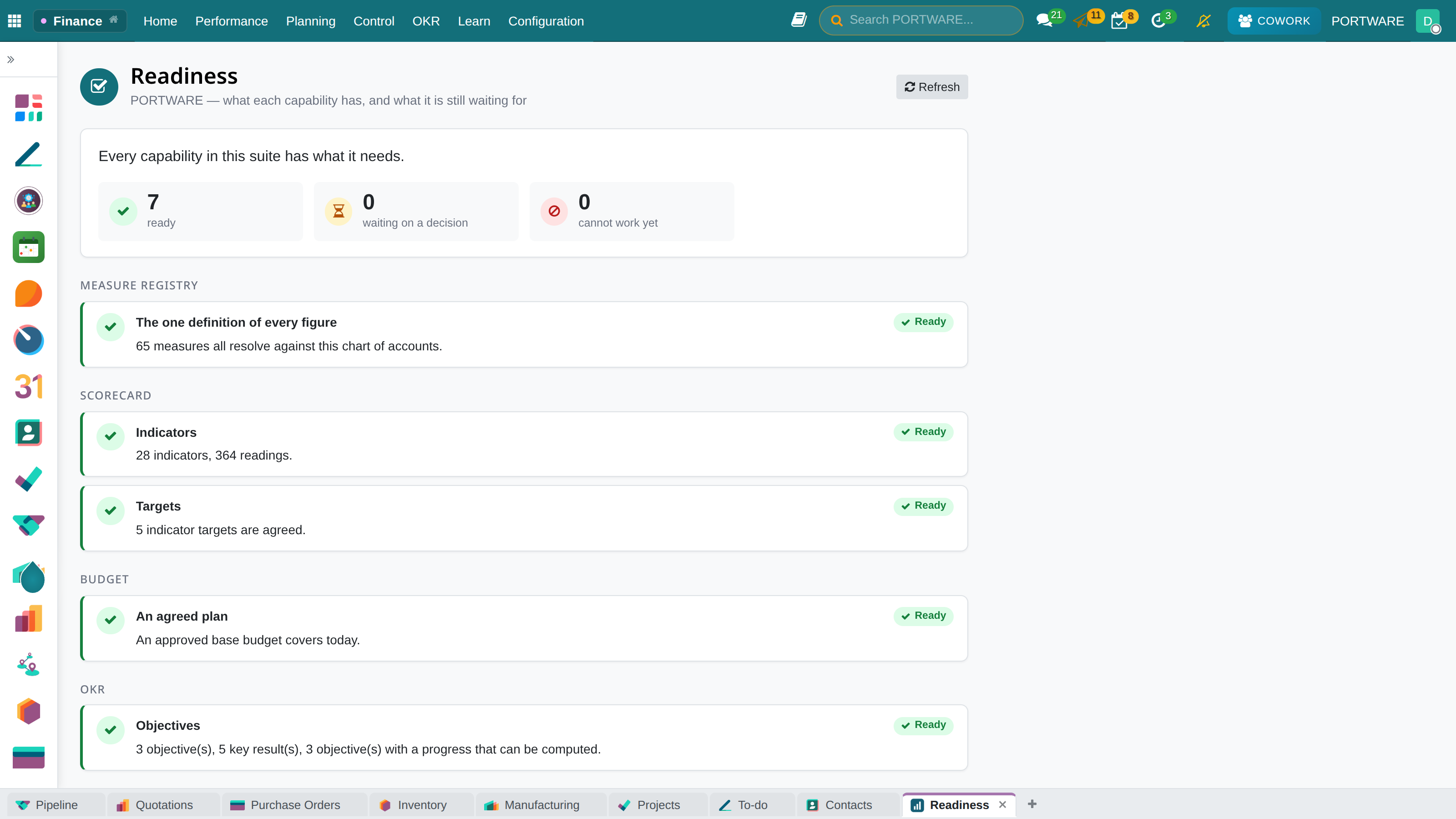Select the Objectives capability card title
The height and width of the screenshot is (819, 1456).
(x=168, y=725)
